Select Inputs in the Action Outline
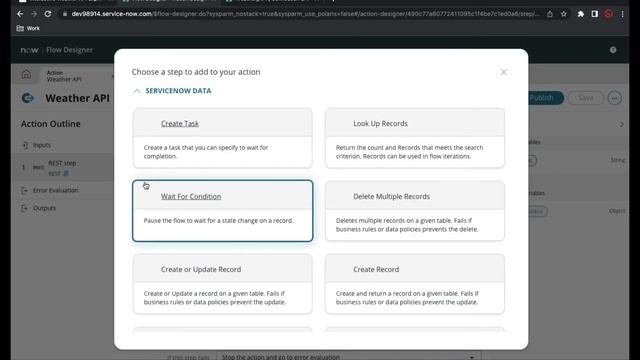The height and width of the screenshot is (360, 640). tap(42, 145)
